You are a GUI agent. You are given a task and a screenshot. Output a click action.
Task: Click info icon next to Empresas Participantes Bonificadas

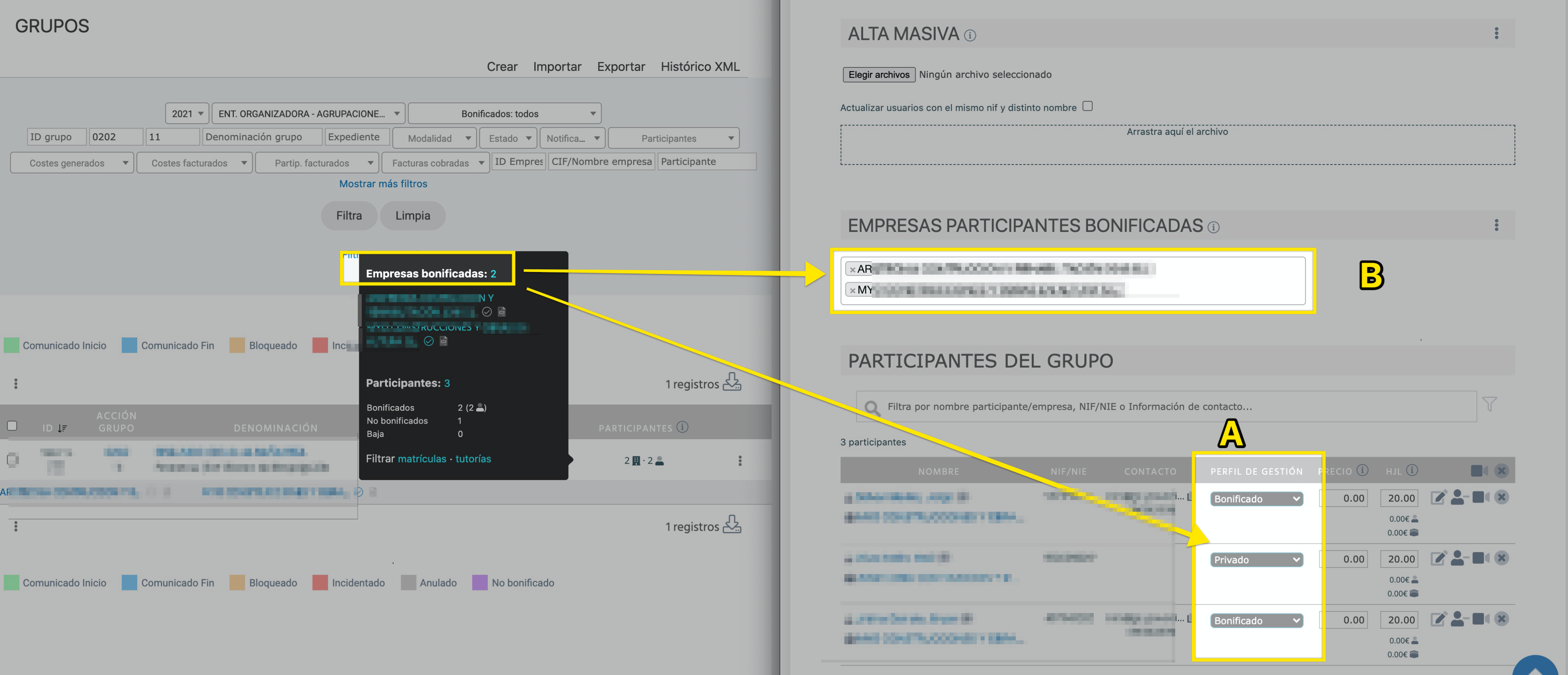coord(1213,227)
